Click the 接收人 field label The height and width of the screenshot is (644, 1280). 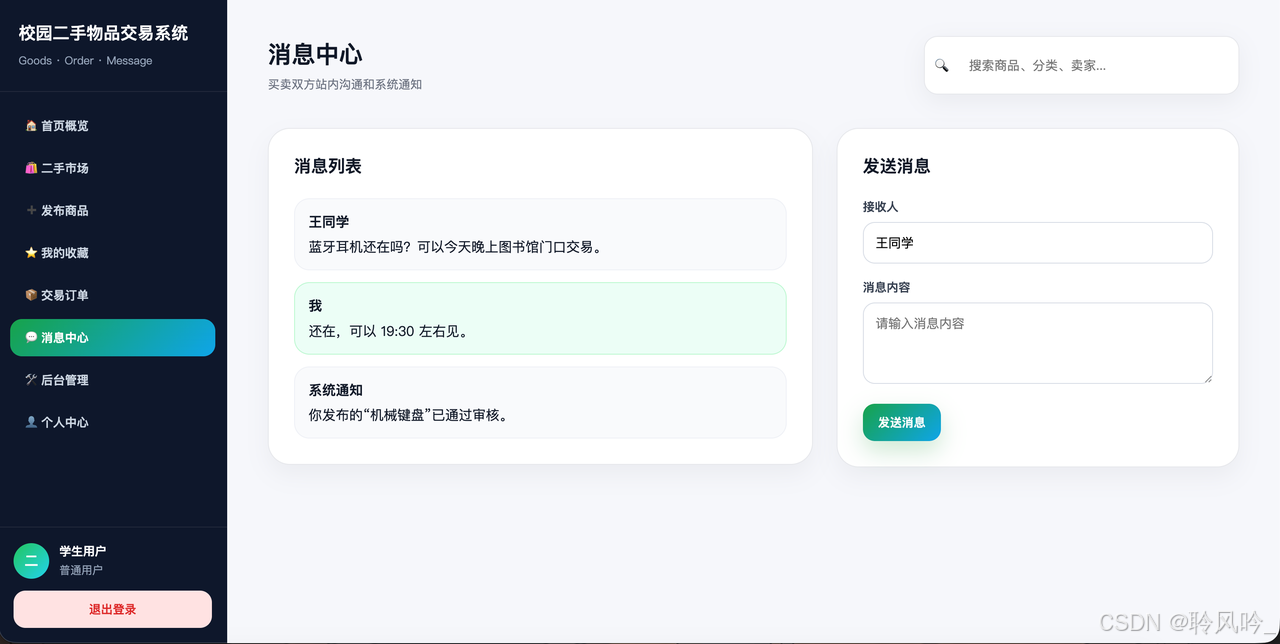pos(881,207)
